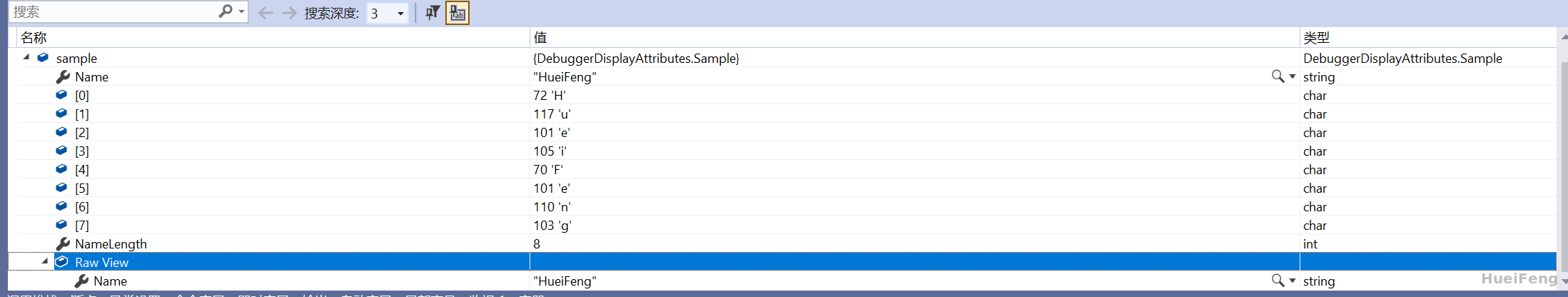Click the 值 column header
Viewport: 1568px width, 297px height.
tap(540, 37)
